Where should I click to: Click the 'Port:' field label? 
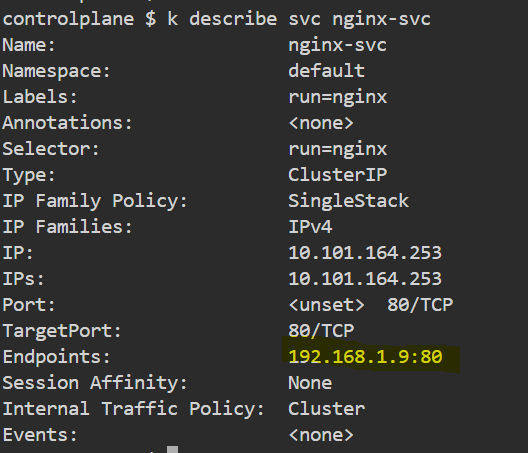(x=29, y=305)
